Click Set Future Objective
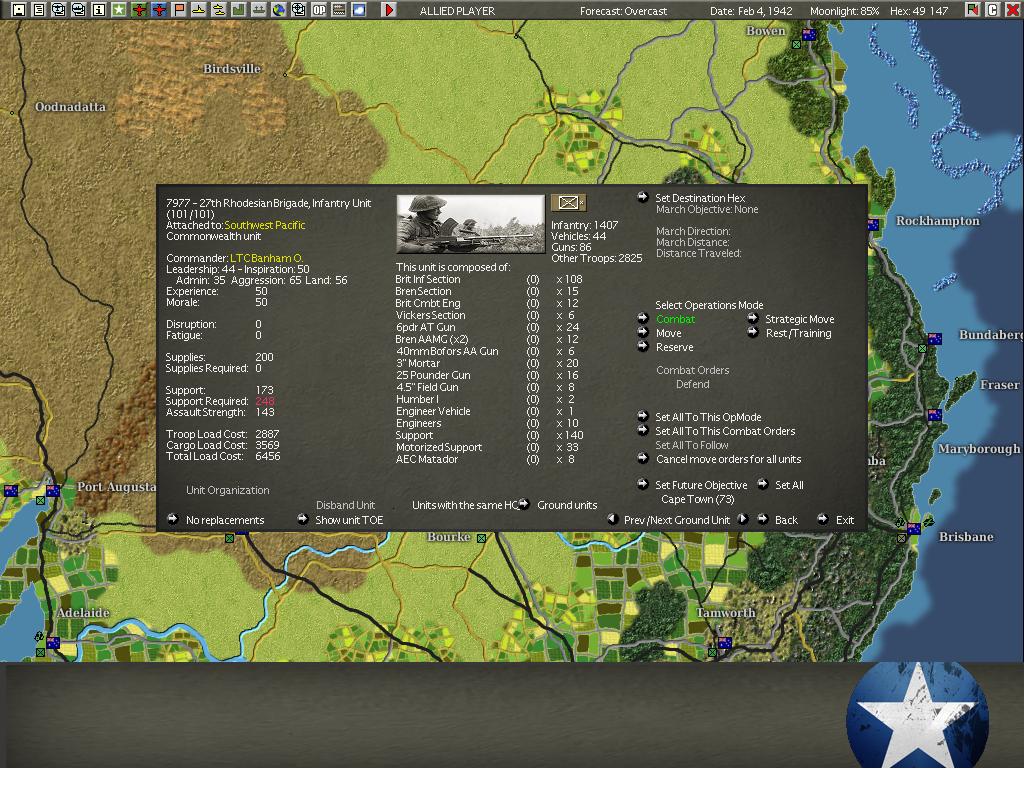Viewport: 1024px width, 786px height. pyautogui.click(x=701, y=485)
